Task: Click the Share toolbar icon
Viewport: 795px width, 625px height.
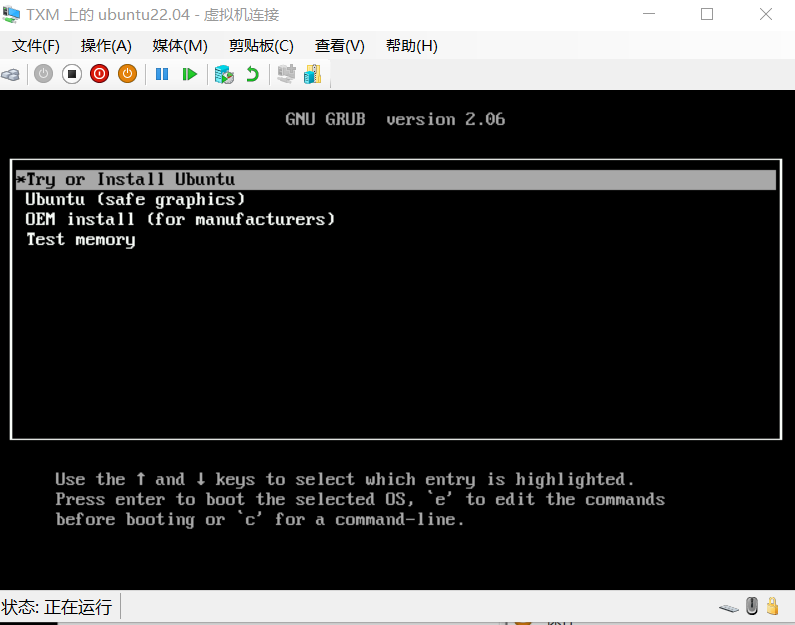Action: coord(313,74)
